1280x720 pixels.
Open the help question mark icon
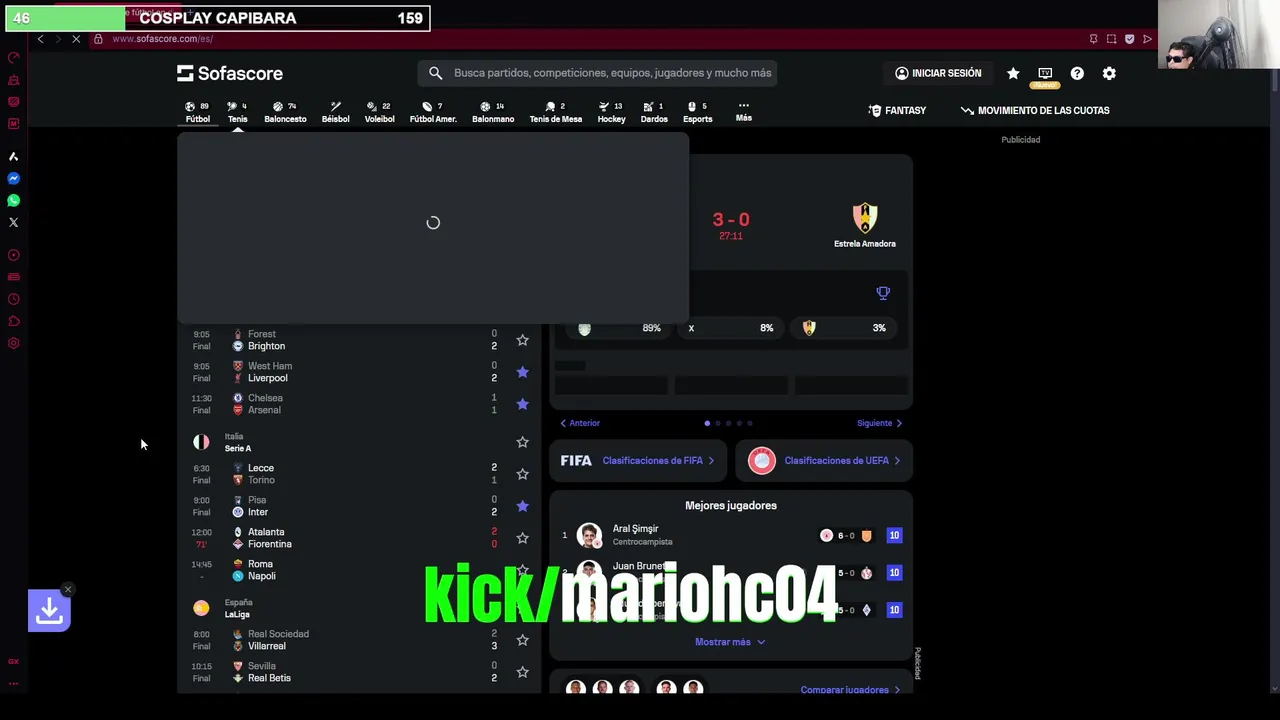[x=1077, y=73]
